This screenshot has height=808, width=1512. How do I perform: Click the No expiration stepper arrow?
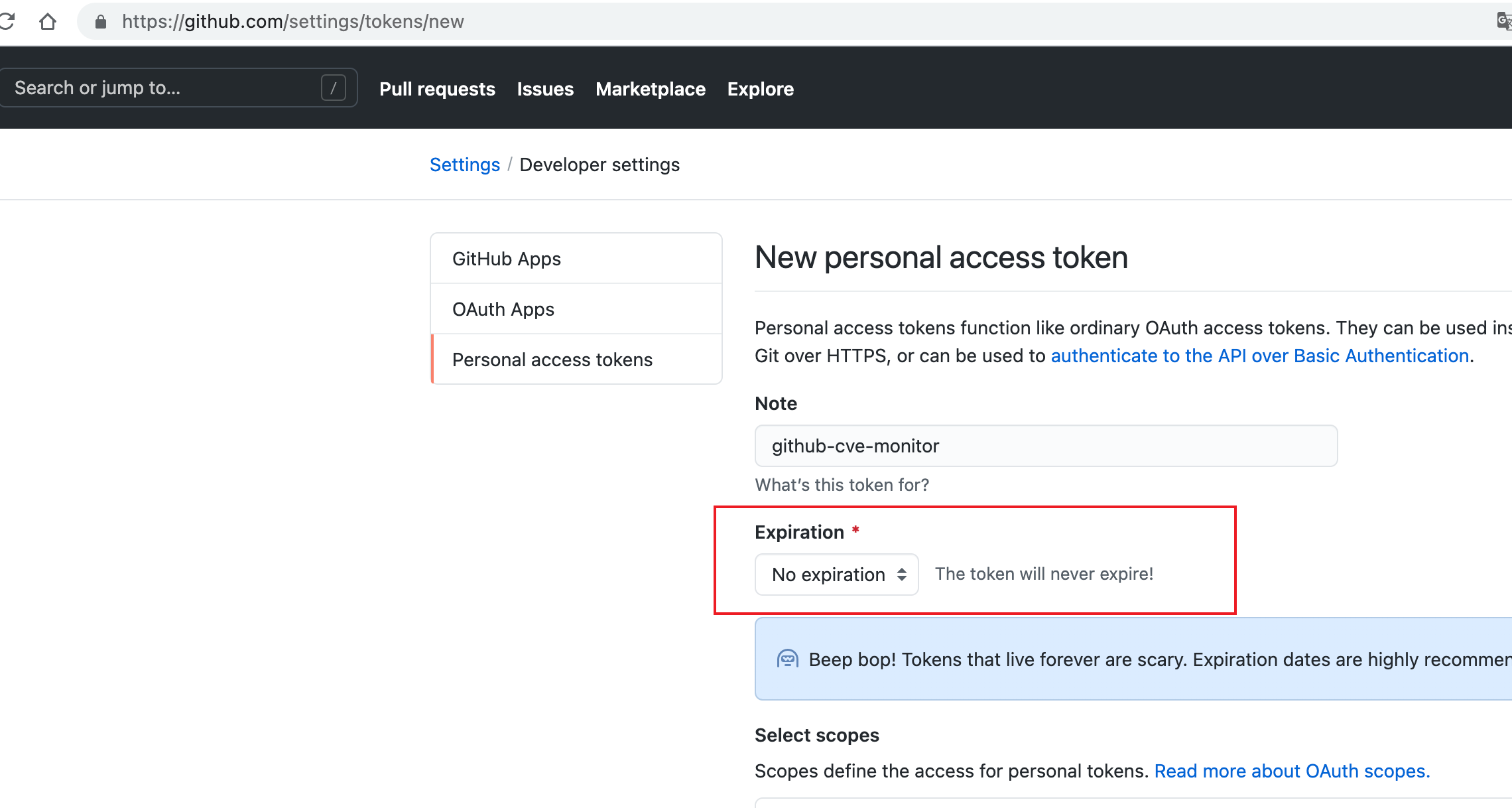pos(901,573)
